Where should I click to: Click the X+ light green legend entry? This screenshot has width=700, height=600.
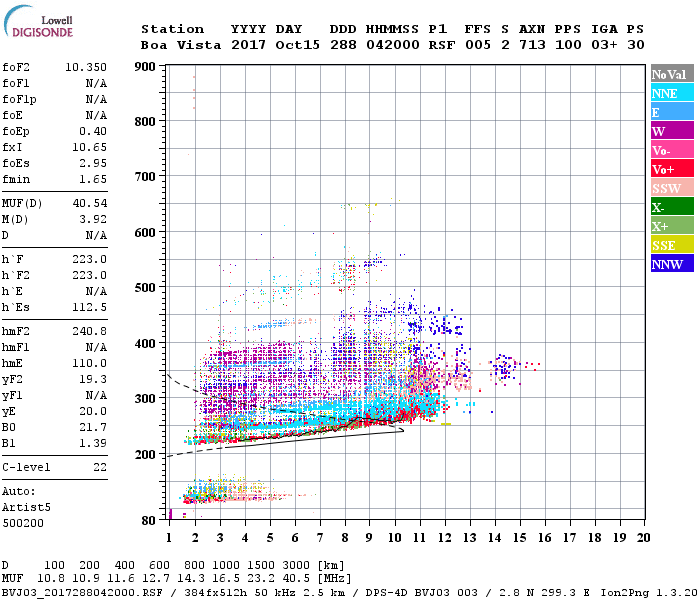pyautogui.click(x=671, y=226)
